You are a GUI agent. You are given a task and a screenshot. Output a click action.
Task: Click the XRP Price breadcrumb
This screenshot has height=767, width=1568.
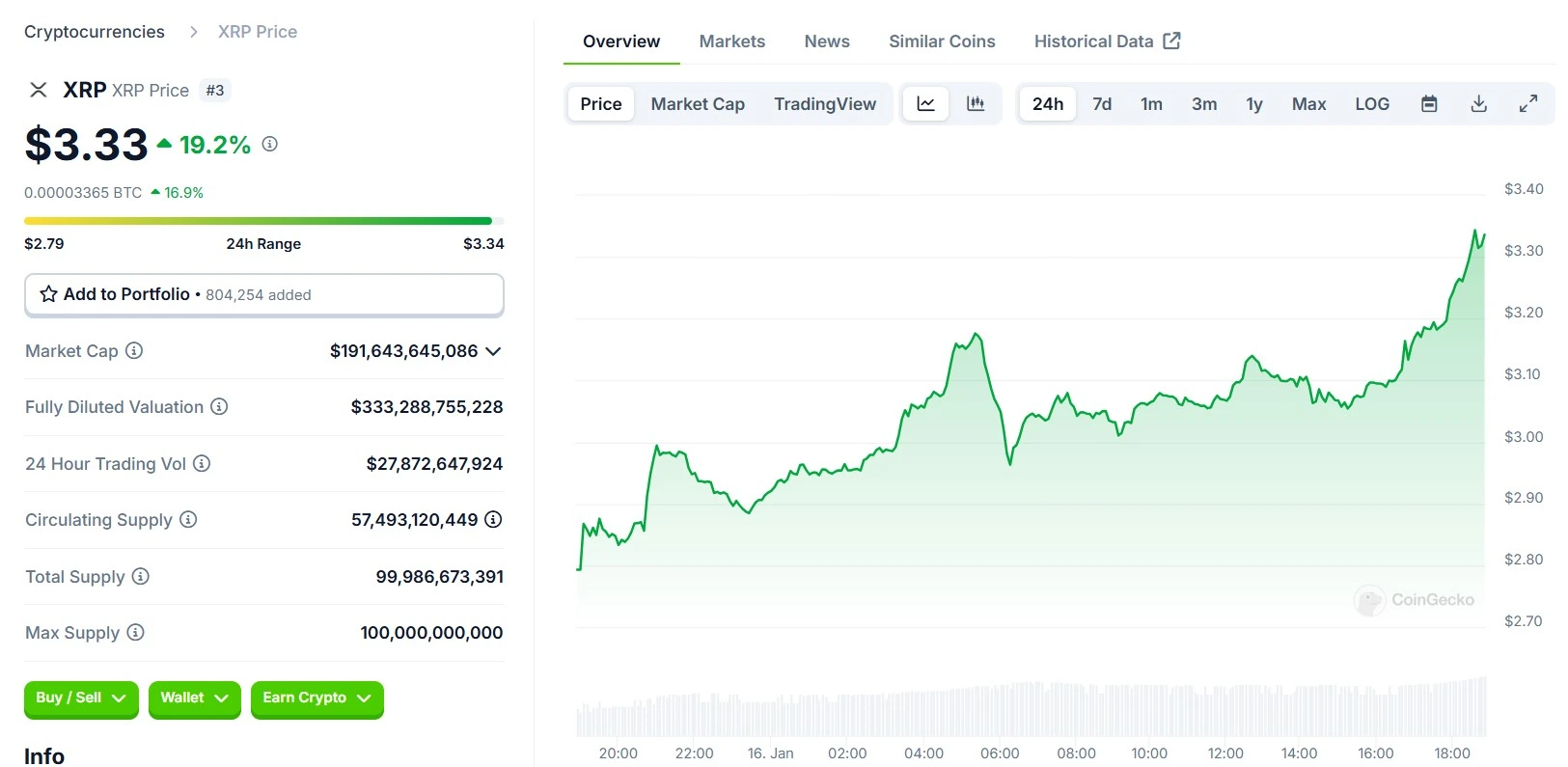258,32
